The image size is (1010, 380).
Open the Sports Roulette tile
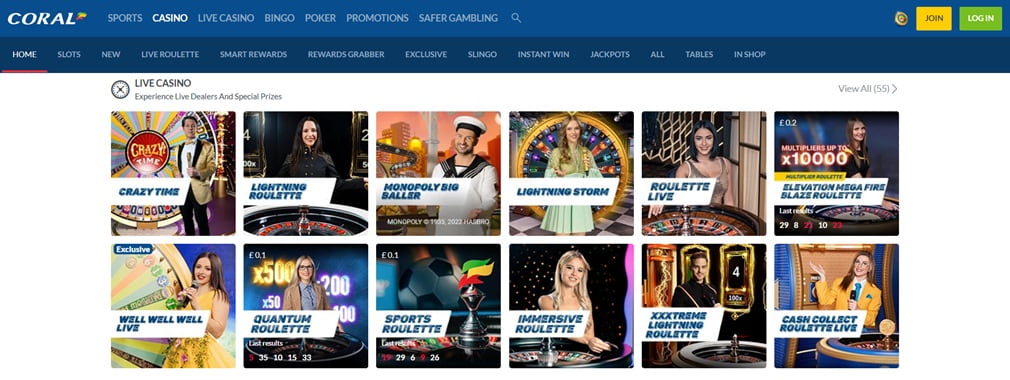[x=439, y=306]
